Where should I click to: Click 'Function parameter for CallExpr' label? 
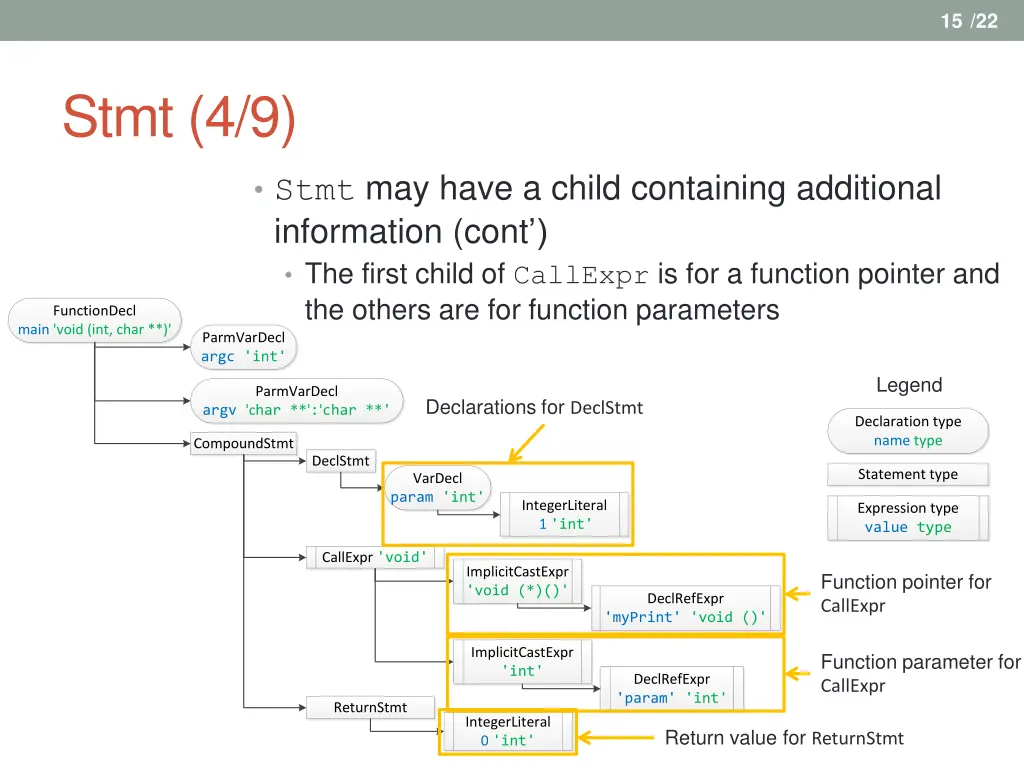(920, 673)
